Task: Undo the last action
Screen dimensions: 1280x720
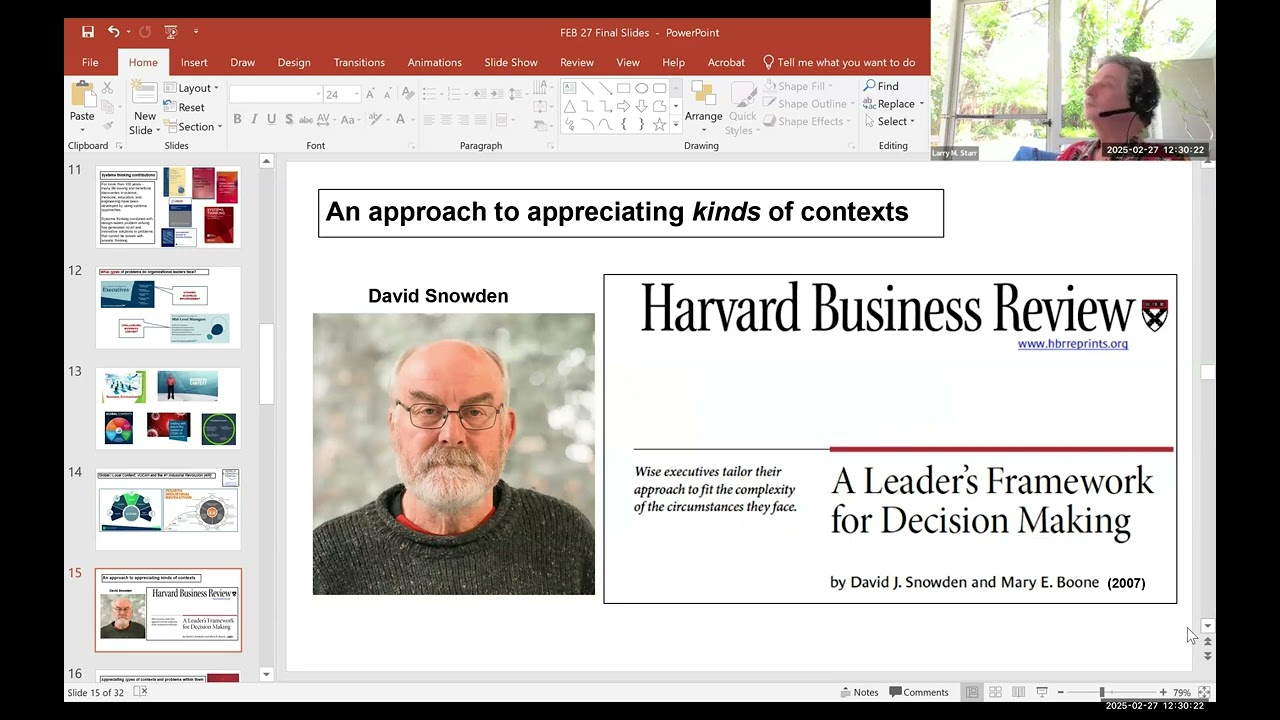Action: pos(114,32)
